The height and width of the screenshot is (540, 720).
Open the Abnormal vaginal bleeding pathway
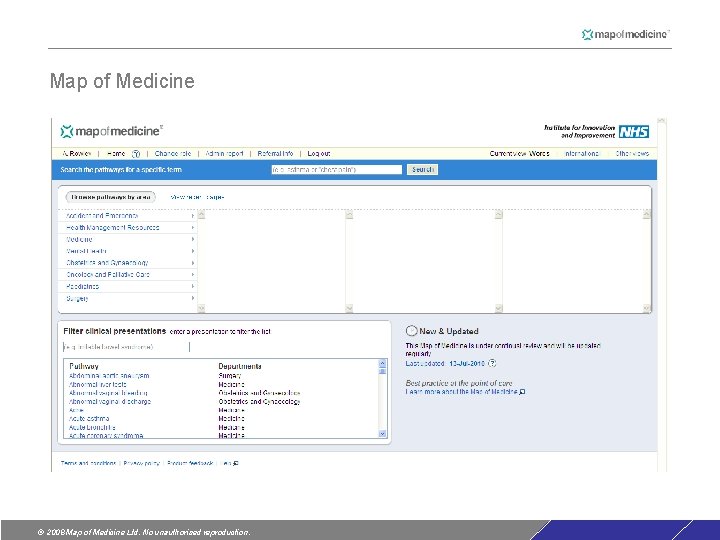pyautogui.click(x=108, y=393)
